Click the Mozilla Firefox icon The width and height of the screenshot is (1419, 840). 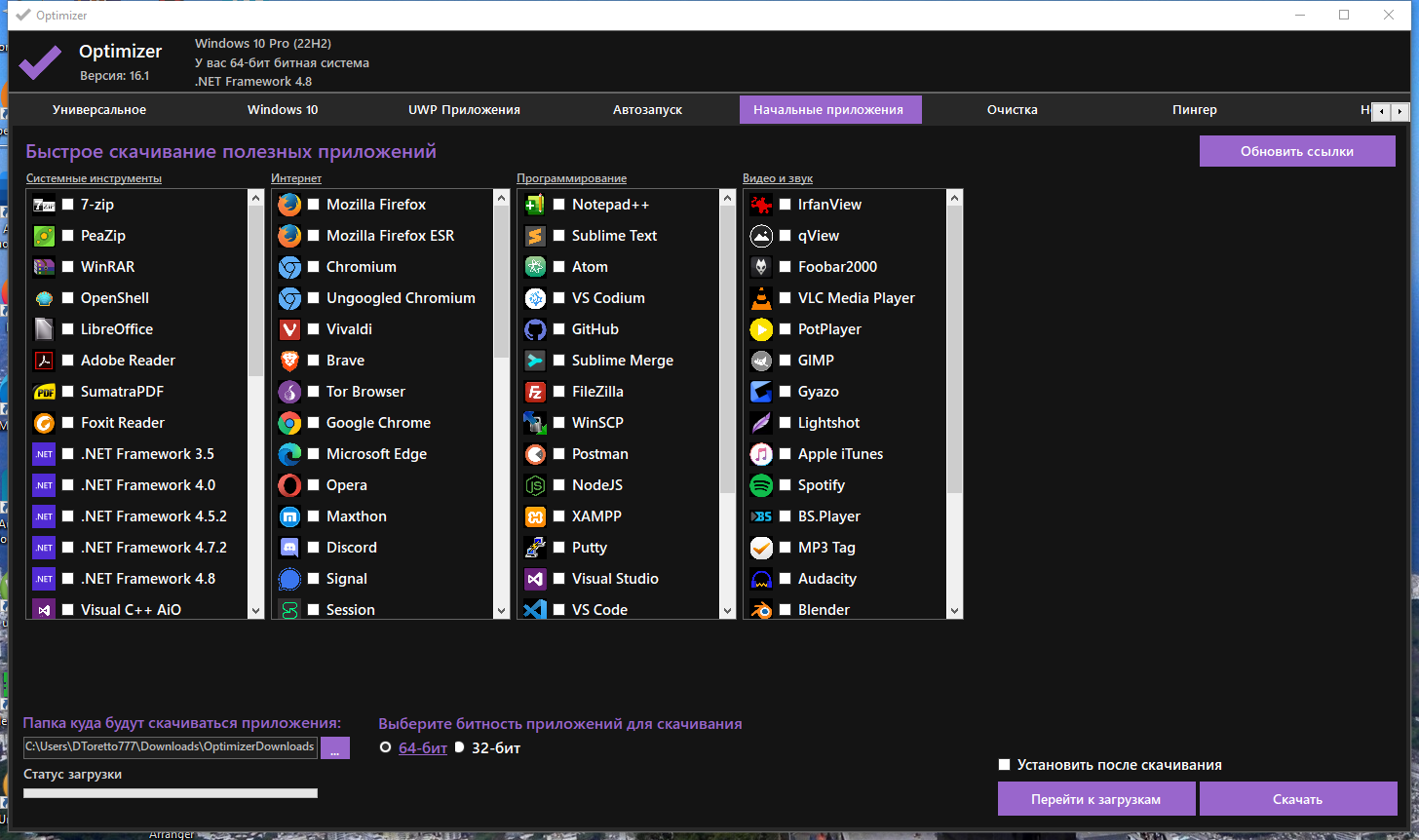(289, 205)
